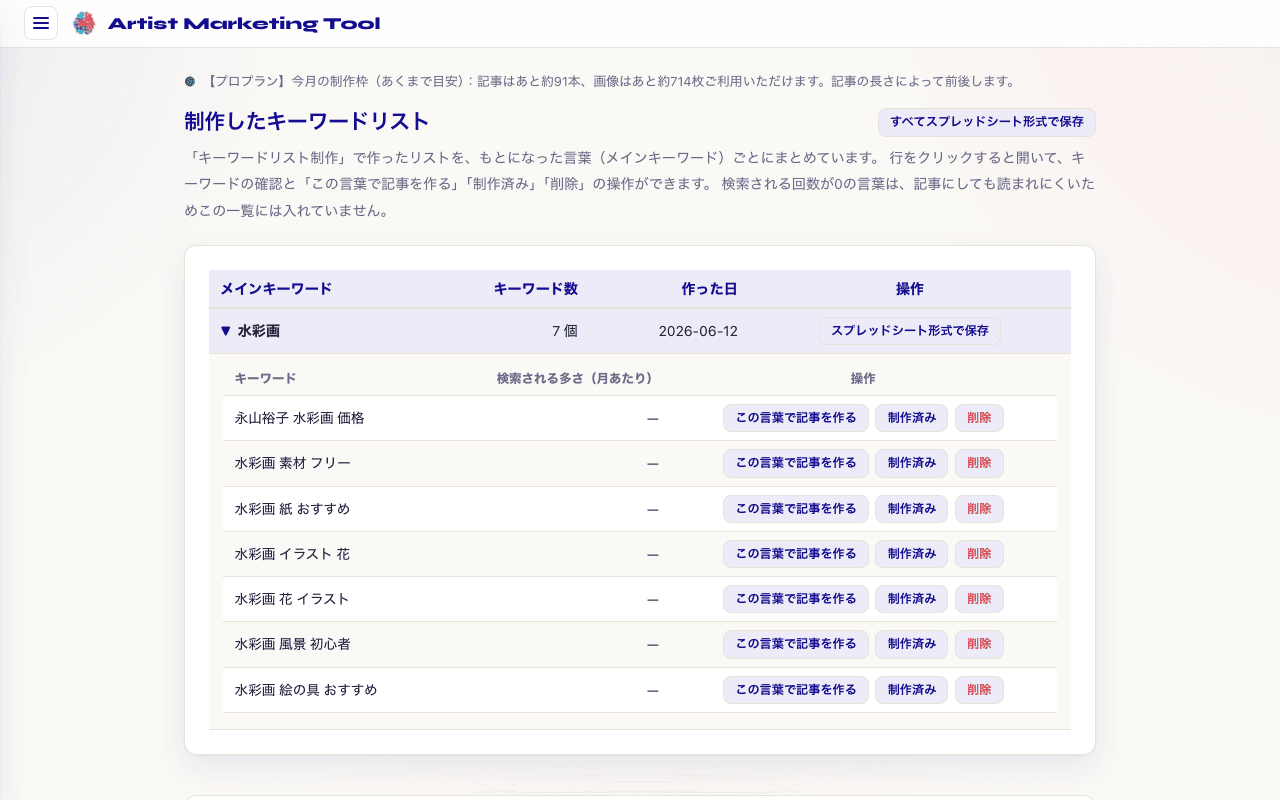
Task: Click the keyword text 水彩画 花 イラスト
Action: pyautogui.click(x=292, y=599)
